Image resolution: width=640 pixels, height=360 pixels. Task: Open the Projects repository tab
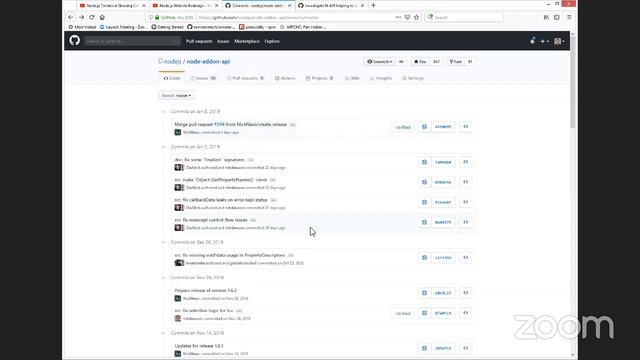click(x=320, y=78)
